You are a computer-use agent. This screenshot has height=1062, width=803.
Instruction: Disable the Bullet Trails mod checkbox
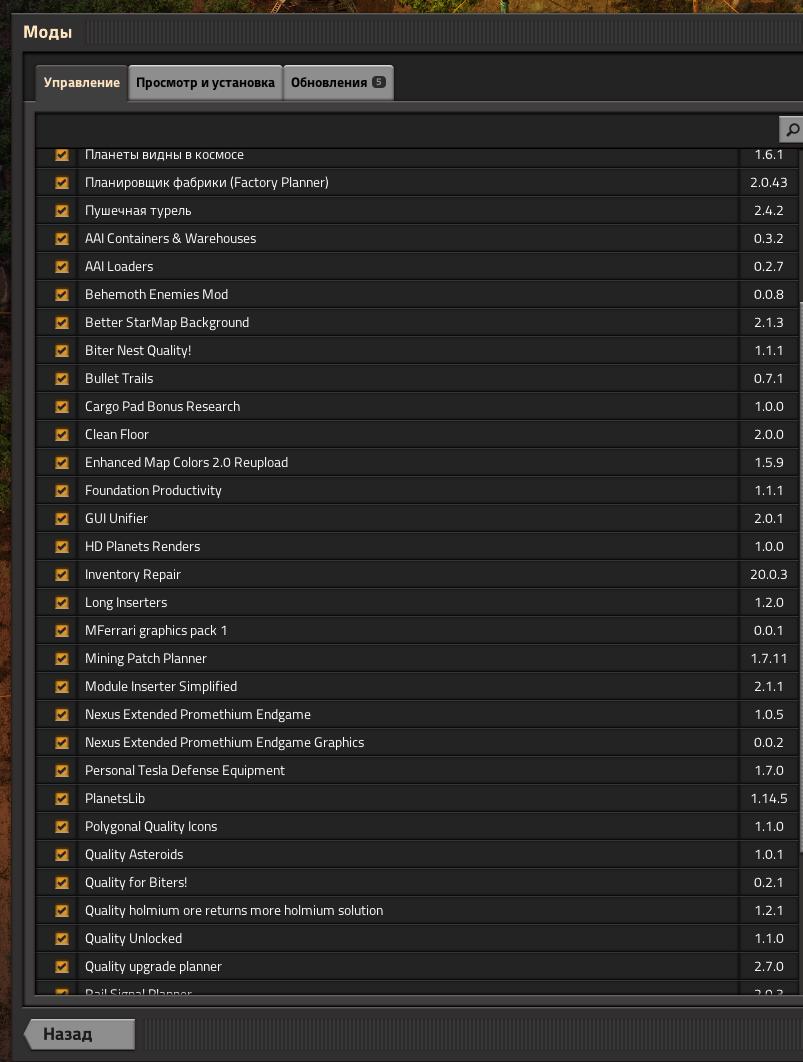(x=62, y=379)
